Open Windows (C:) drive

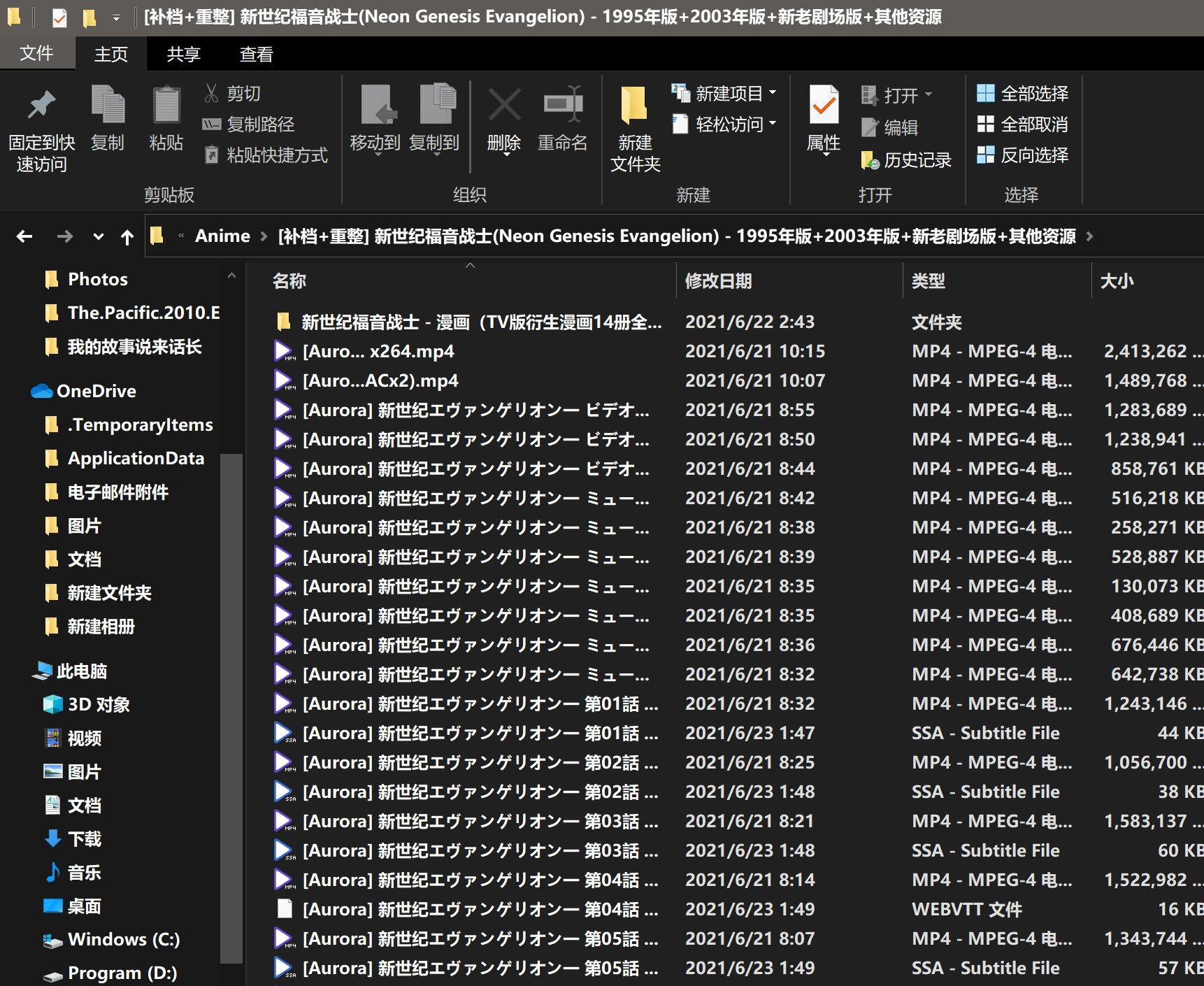[112, 939]
